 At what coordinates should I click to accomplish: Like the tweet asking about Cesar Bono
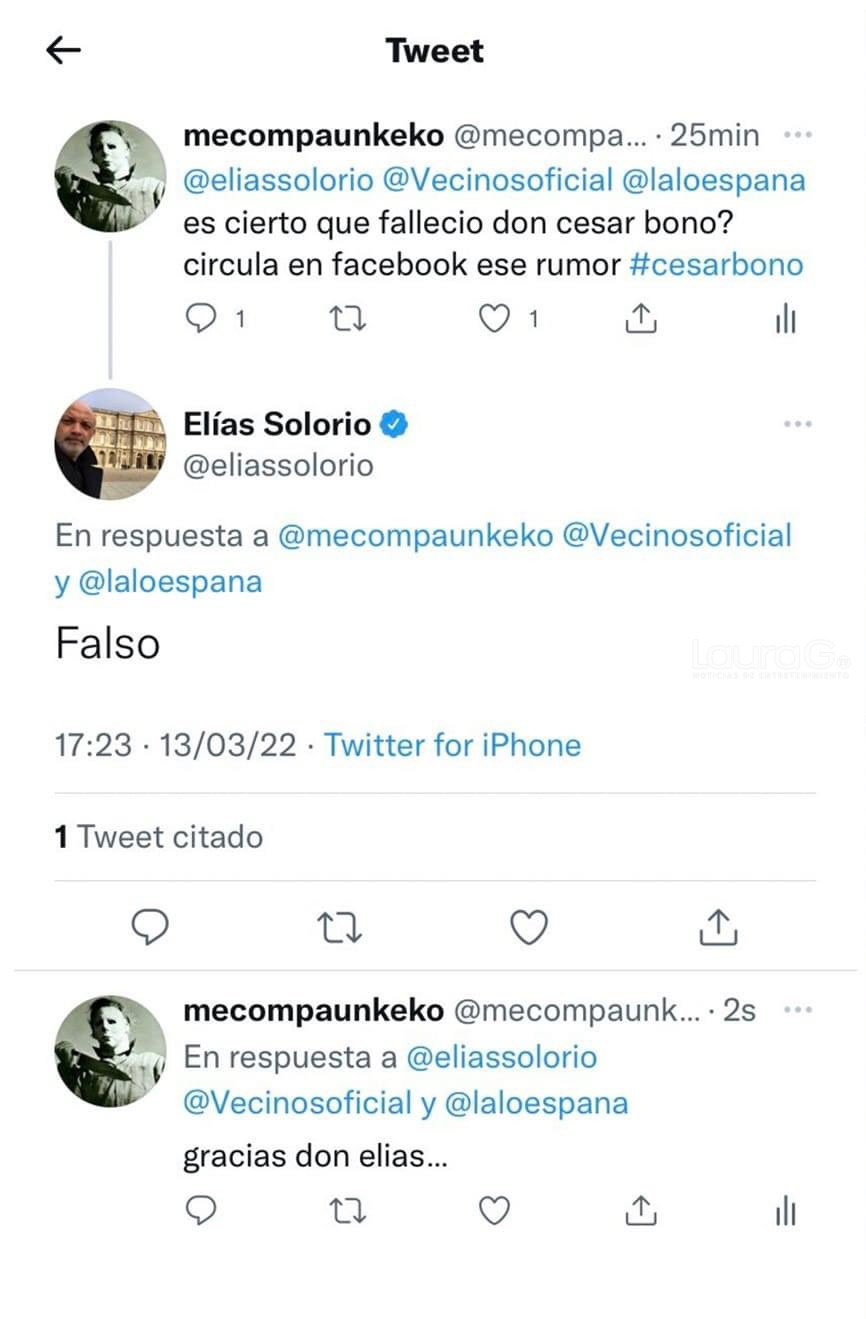click(x=494, y=319)
